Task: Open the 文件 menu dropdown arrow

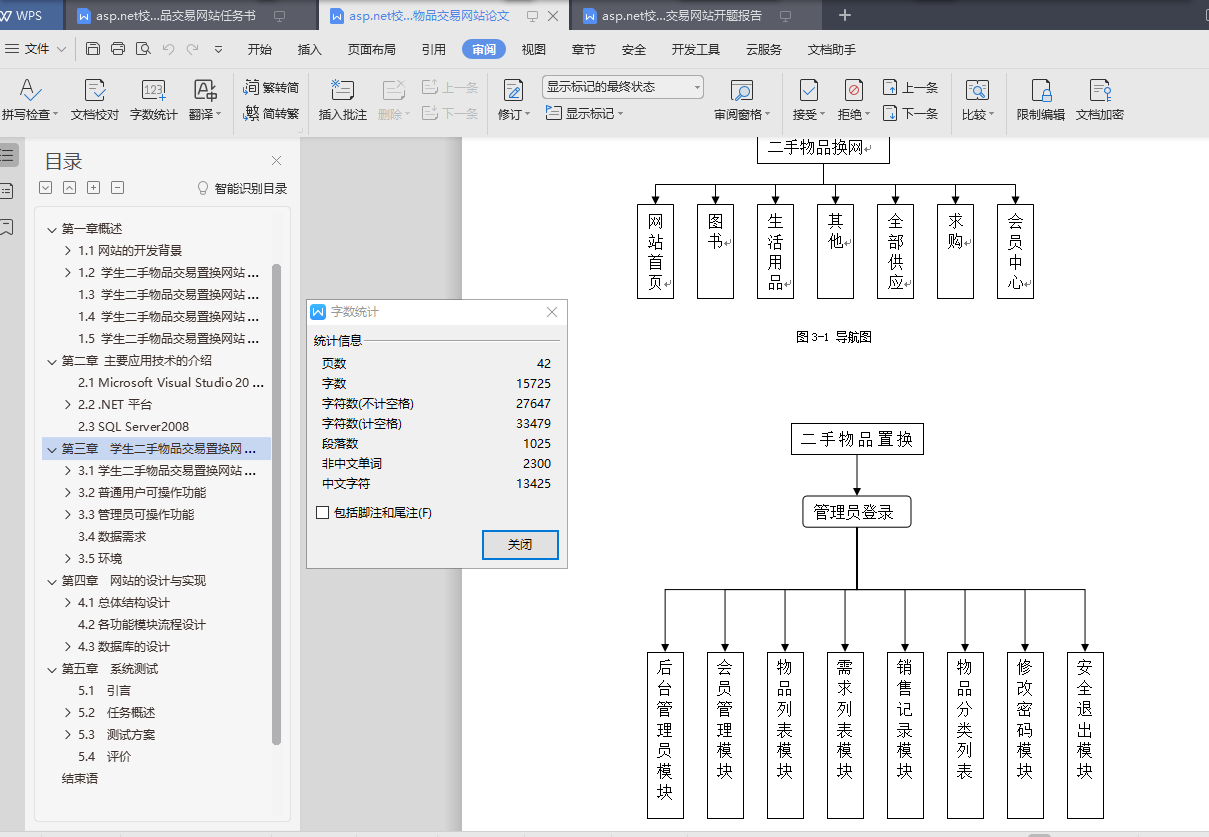Action: pyautogui.click(x=62, y=49)
